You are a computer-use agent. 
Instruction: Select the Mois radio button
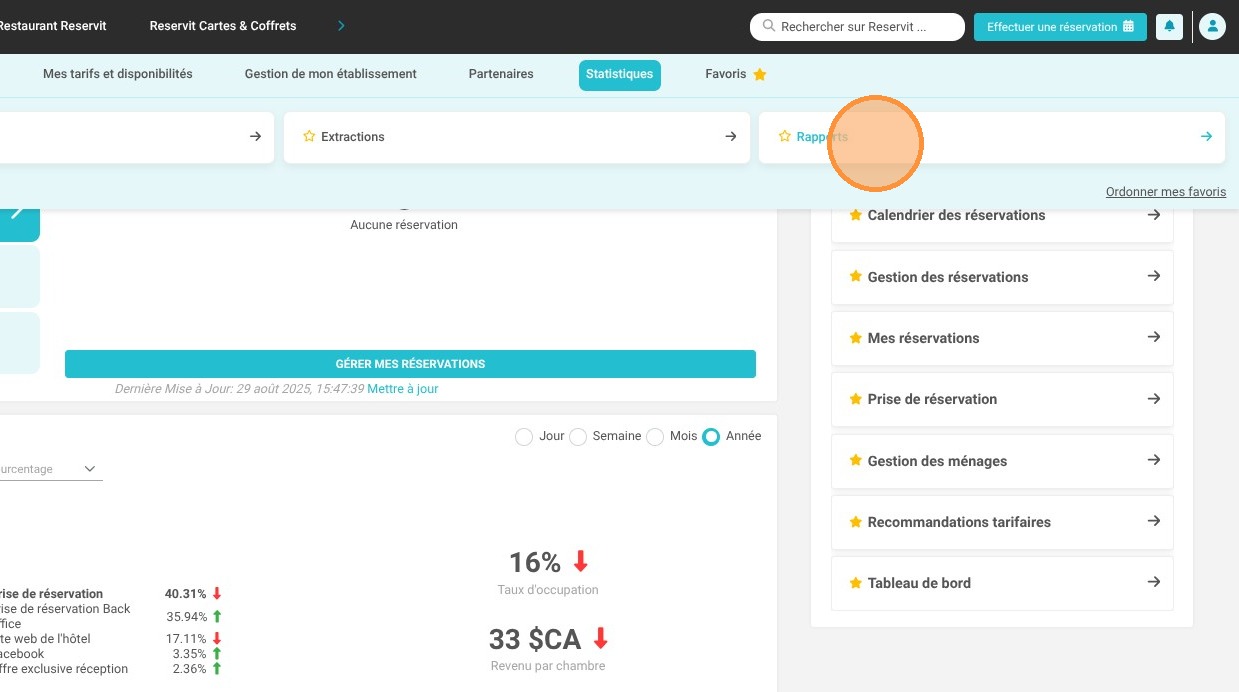click(x=655, y=437)
